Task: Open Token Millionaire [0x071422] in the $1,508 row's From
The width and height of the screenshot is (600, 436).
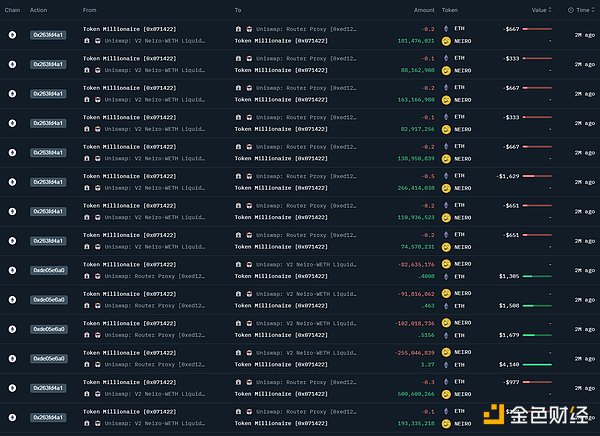Action: click(x=130, y=294)
